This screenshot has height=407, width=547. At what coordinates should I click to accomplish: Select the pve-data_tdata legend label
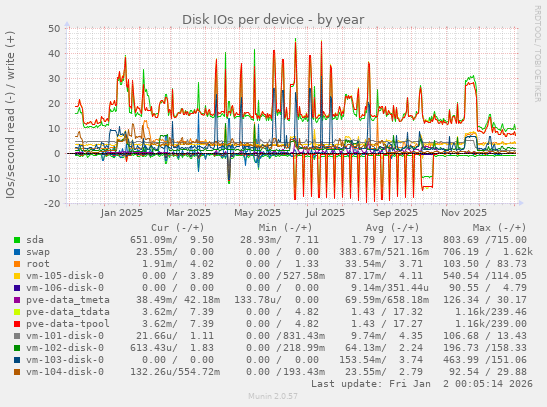coord(68,312)
